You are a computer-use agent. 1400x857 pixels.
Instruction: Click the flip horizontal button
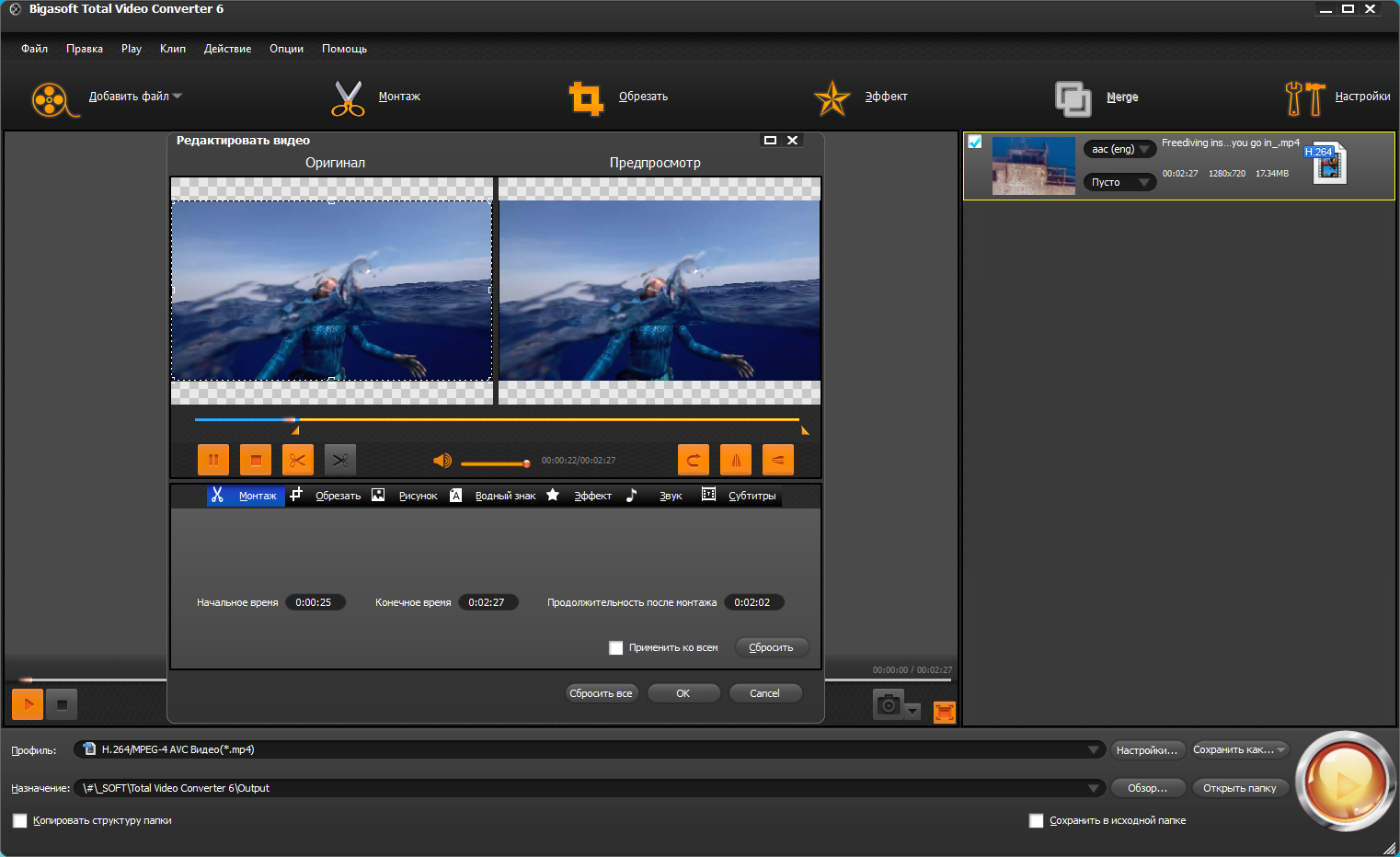point(736,460)
